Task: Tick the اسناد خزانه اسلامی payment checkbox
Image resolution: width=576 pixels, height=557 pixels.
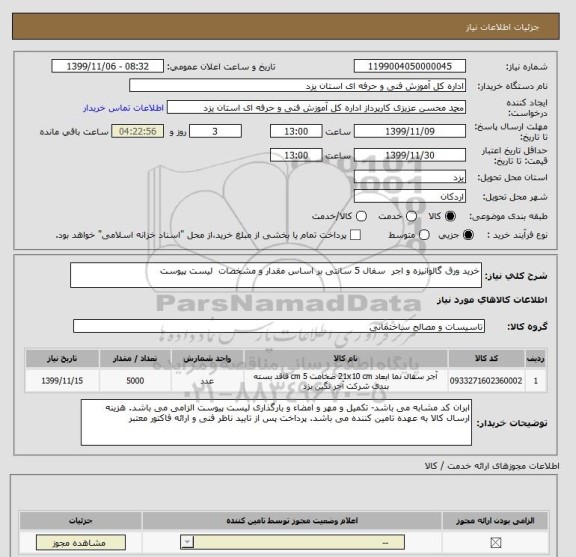Action: tap(355, 235)
